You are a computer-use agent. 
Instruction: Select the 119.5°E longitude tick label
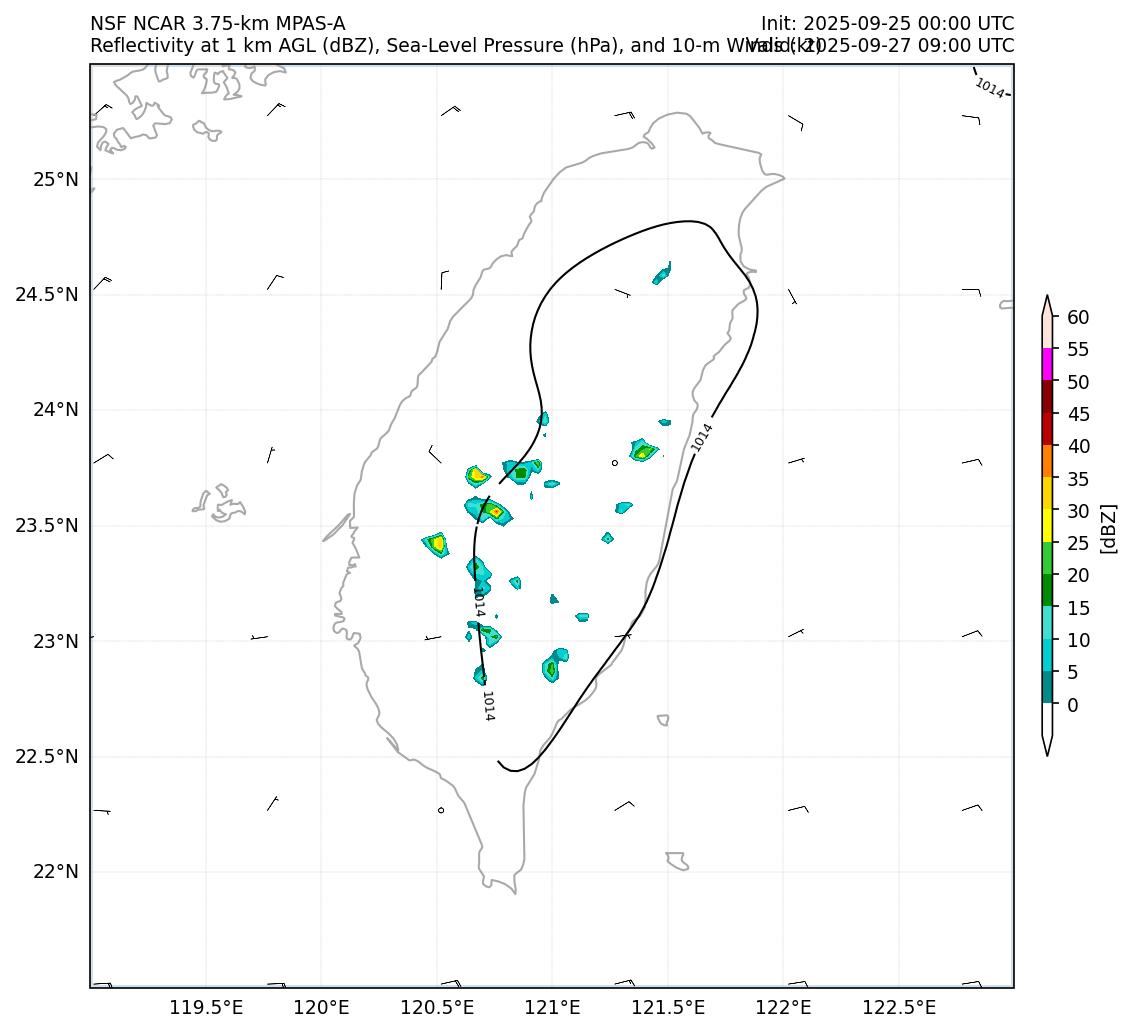point(206,1007)
